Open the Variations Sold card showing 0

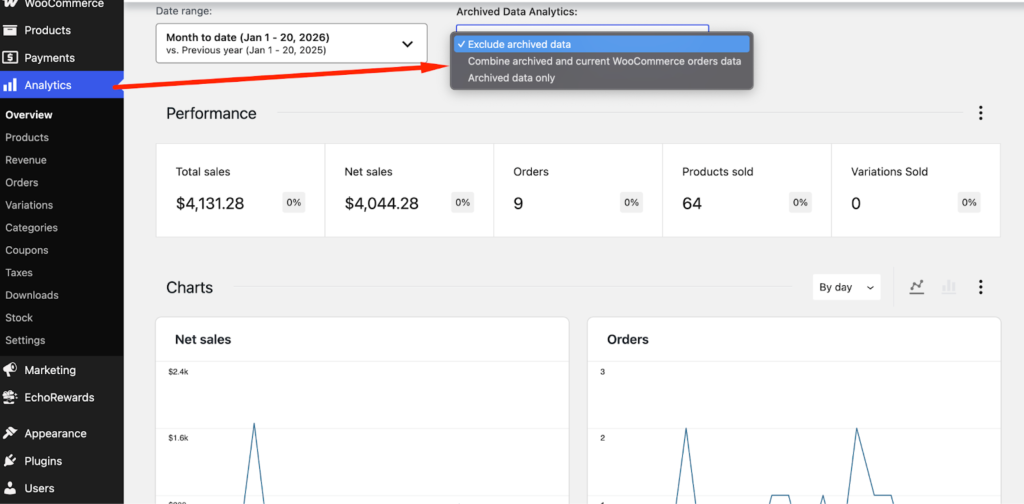[916, 190]
